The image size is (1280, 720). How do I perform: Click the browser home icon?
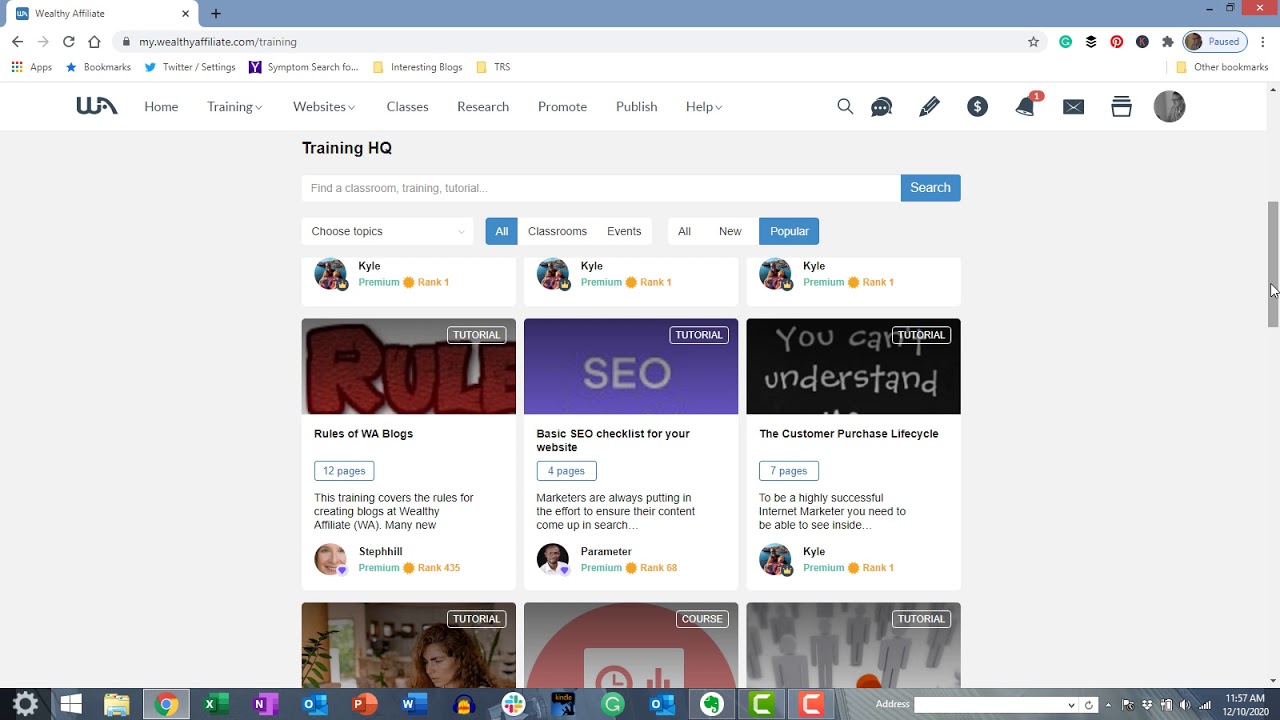[94, 42]
